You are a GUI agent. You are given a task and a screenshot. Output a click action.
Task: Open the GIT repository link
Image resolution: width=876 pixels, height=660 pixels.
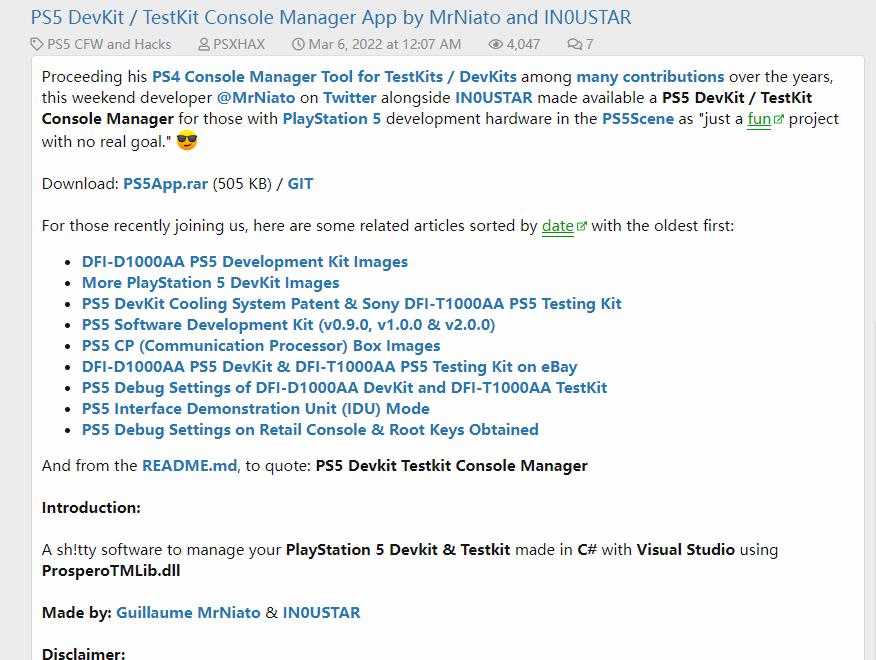[300, 183]
